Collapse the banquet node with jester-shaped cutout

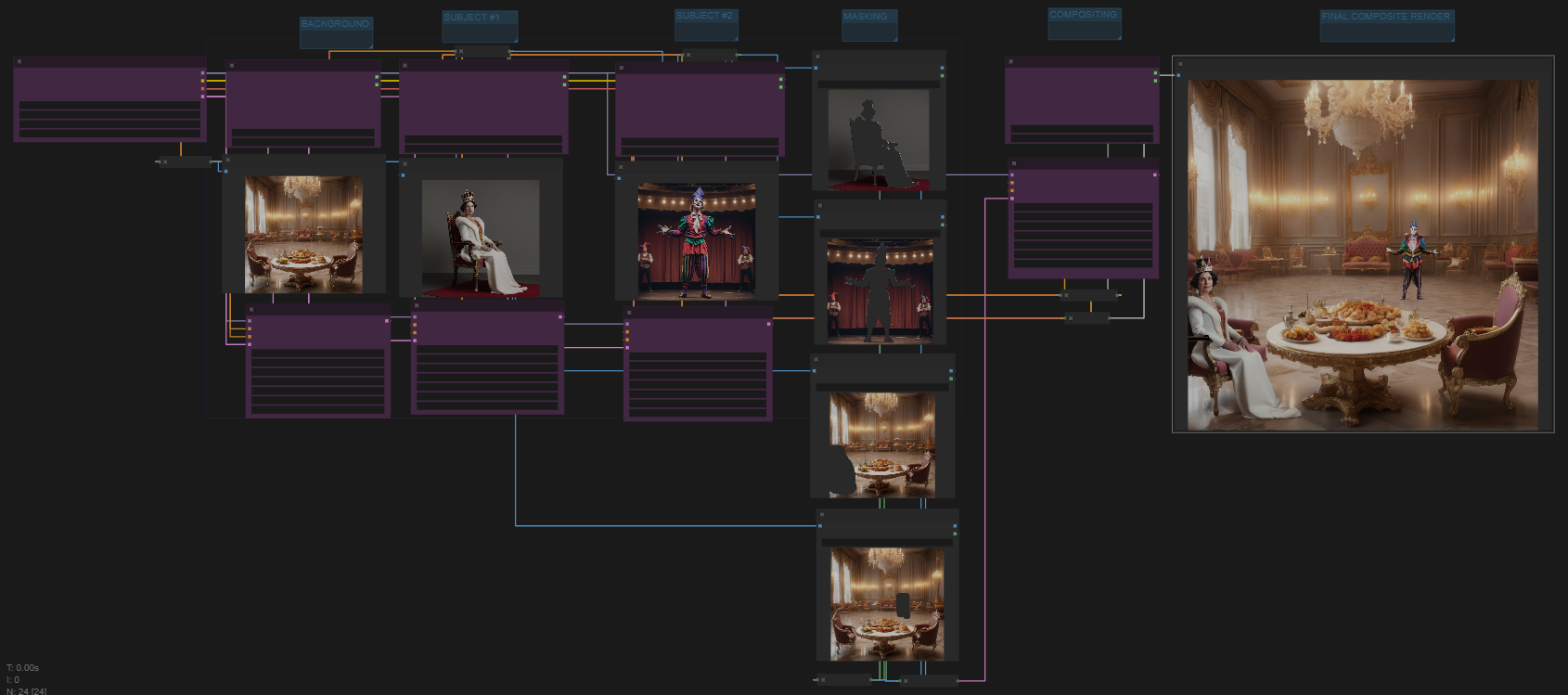coord(821,514)
